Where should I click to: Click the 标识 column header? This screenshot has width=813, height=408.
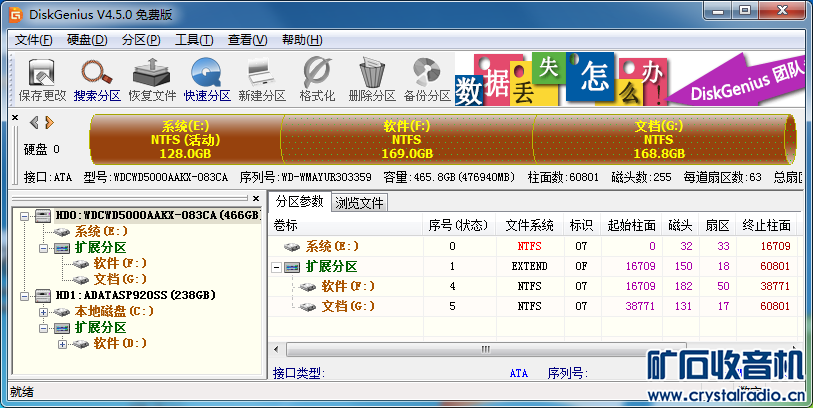coord(581,225)
